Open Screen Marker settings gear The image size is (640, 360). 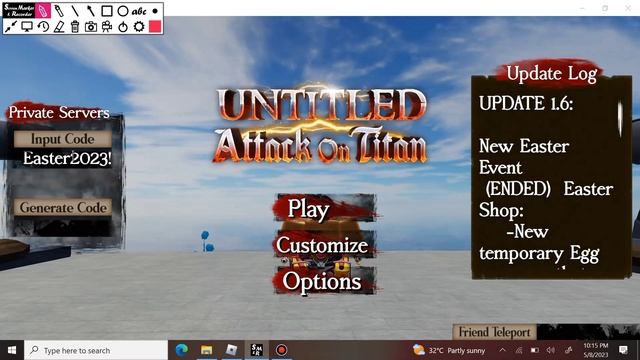[x=139, y=27]
